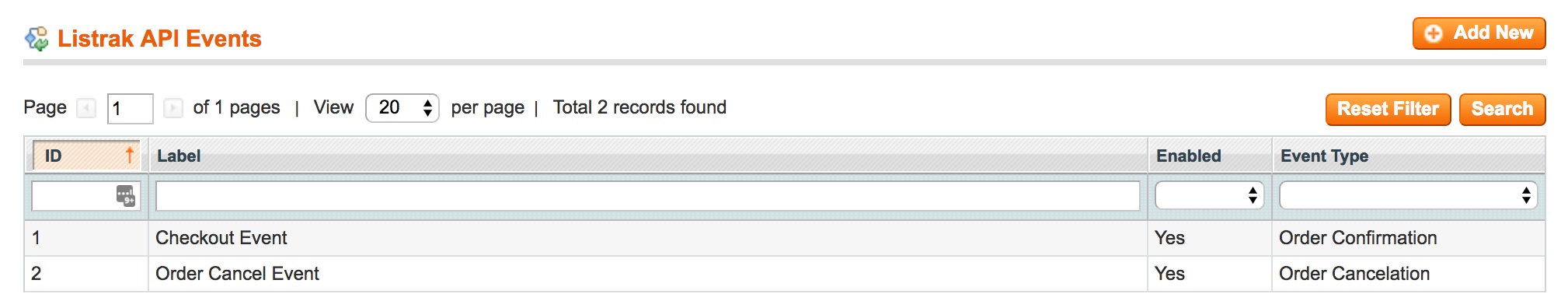Screen dimensions: 1568x308
Task: Sort by the Event Type column header
Action: tap(1324, 156)
